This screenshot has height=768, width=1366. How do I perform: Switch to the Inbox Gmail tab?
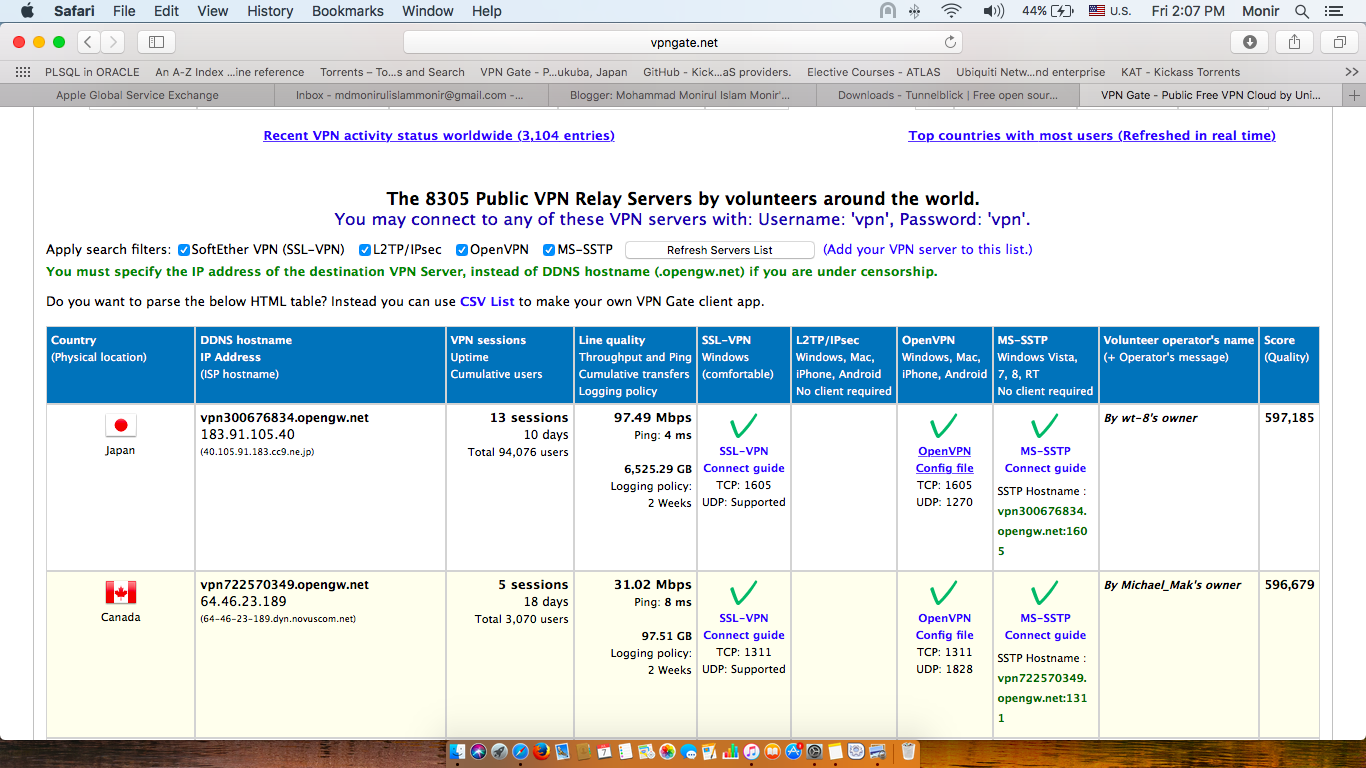[x=411, y=95]
